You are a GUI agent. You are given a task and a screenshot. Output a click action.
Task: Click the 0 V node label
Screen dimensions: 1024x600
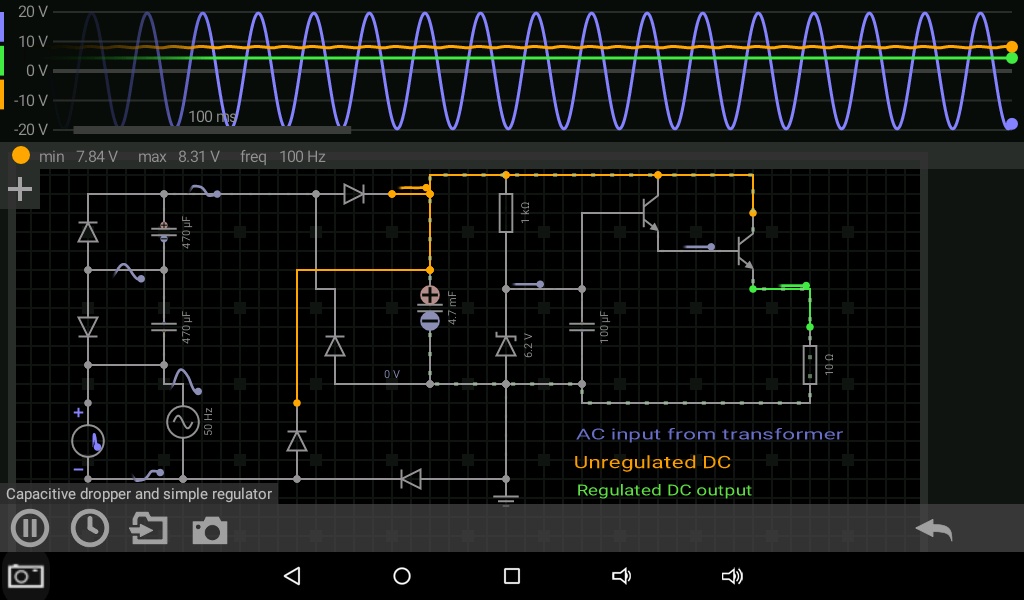[x=392, y=374]
